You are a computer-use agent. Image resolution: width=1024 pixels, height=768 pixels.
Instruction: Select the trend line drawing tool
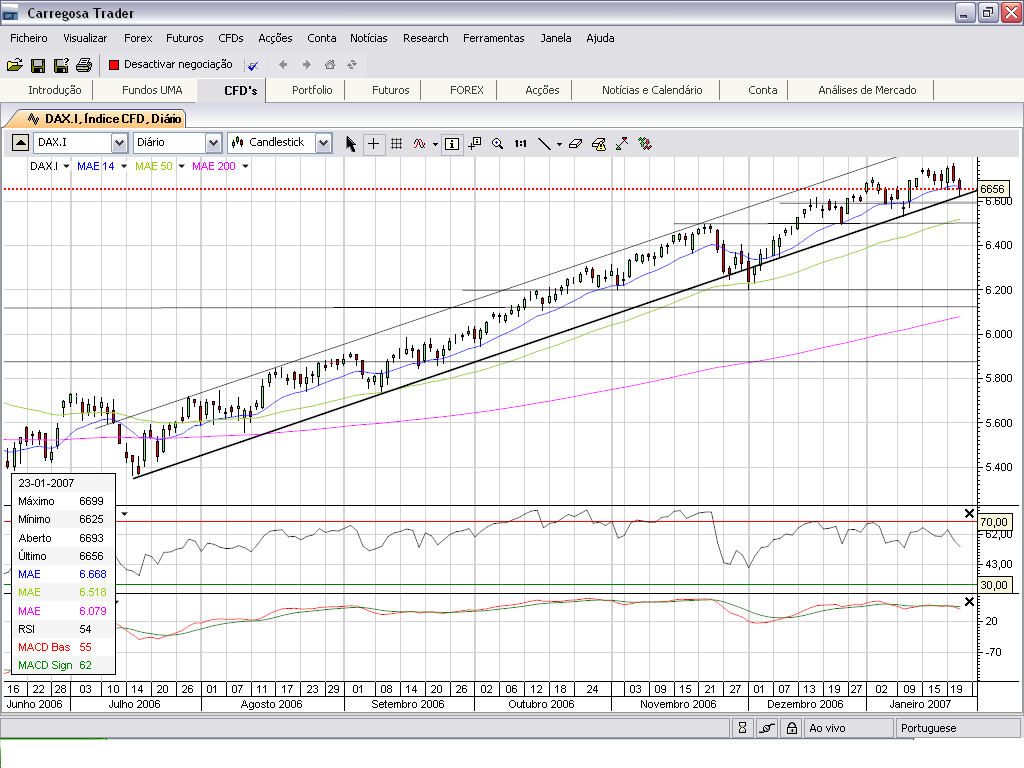pyautogui.click(x=543, y=144)
